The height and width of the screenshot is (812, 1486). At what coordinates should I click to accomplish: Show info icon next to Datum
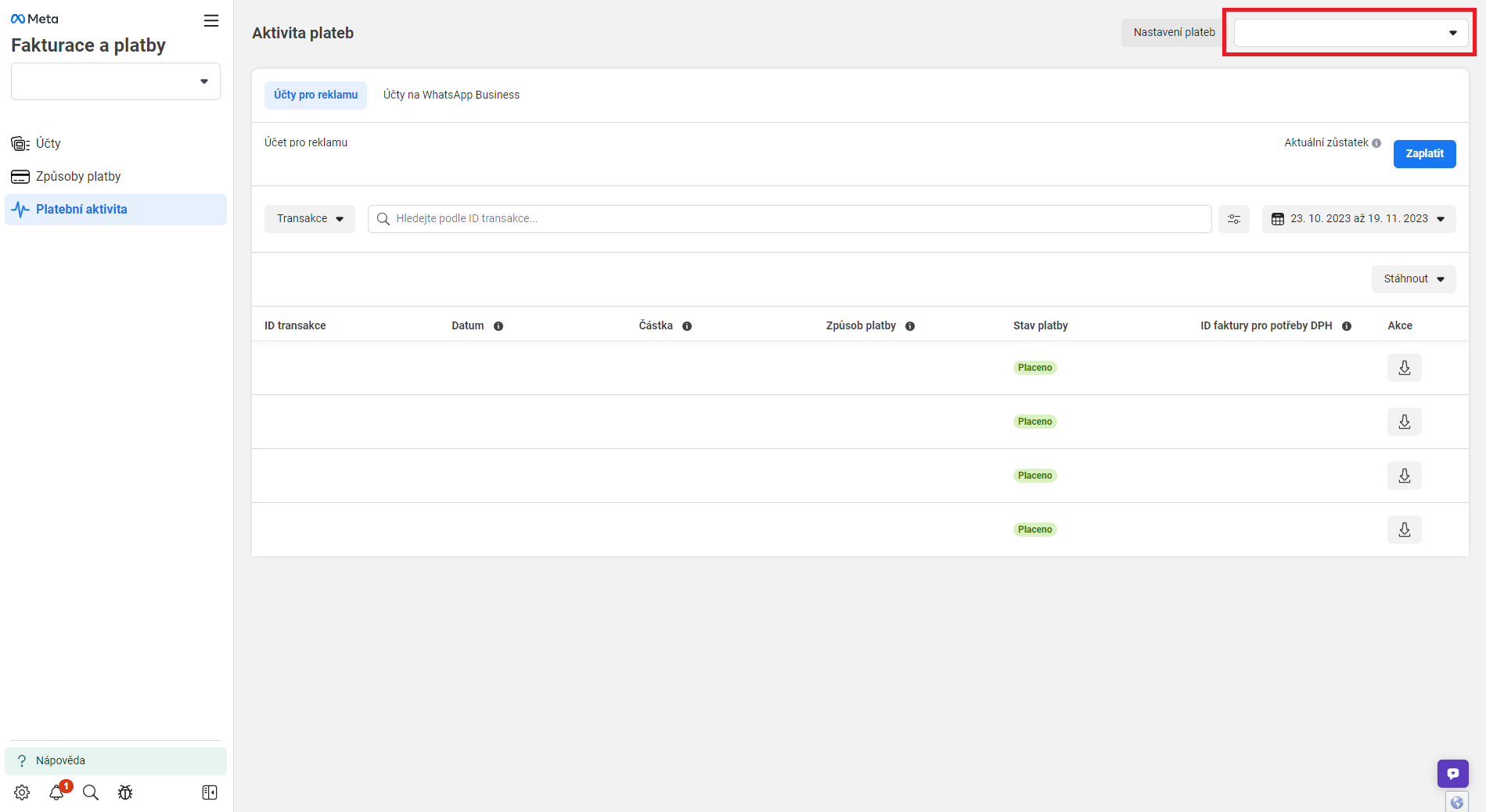[498, 326]
